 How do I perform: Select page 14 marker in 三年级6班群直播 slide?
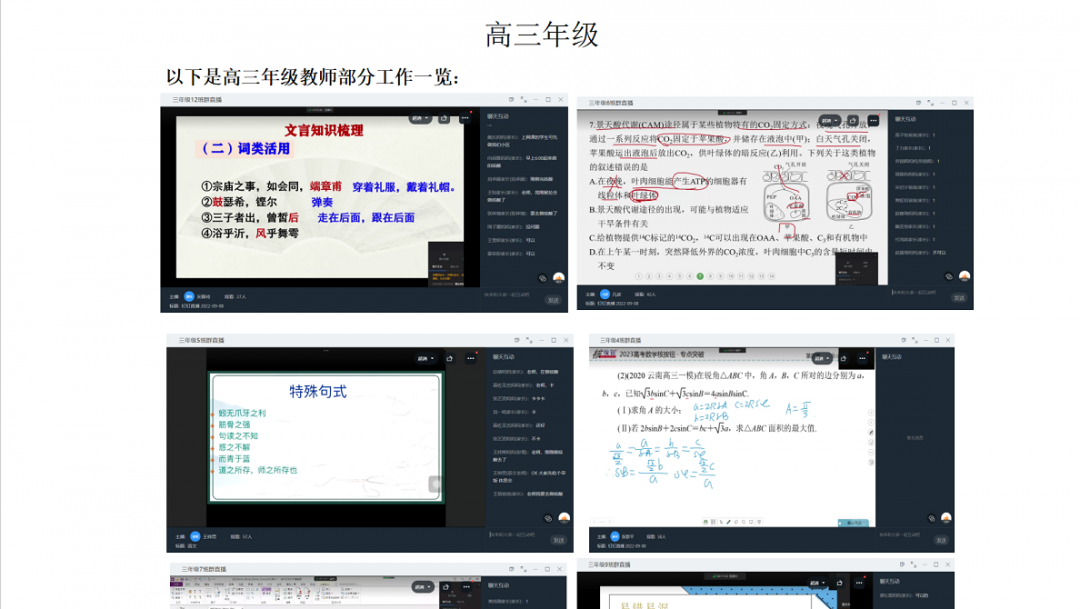point(771,276)
